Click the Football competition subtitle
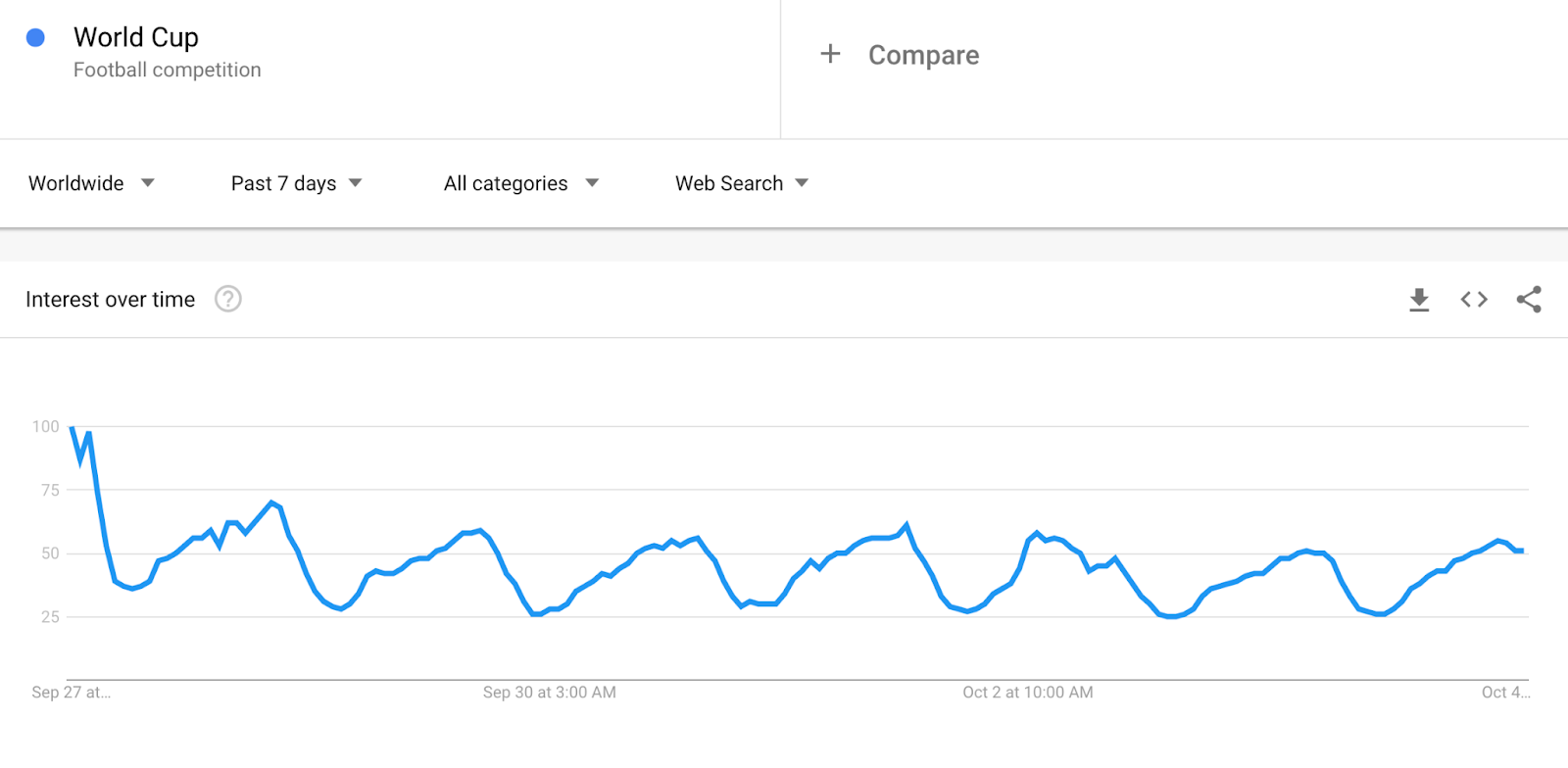Viewport: 1568px width, 768px height. point(168,71)
